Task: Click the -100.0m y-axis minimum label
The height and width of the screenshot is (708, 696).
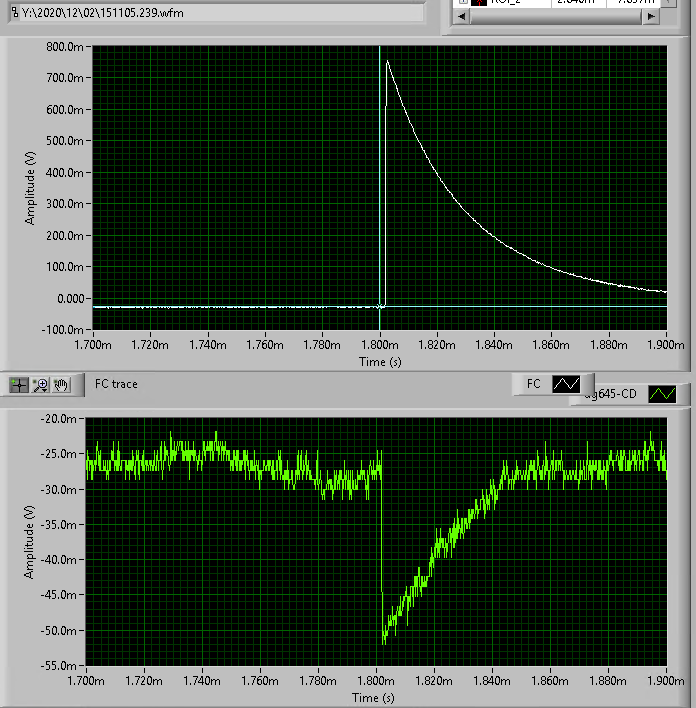Action: [x=62, y=330]
